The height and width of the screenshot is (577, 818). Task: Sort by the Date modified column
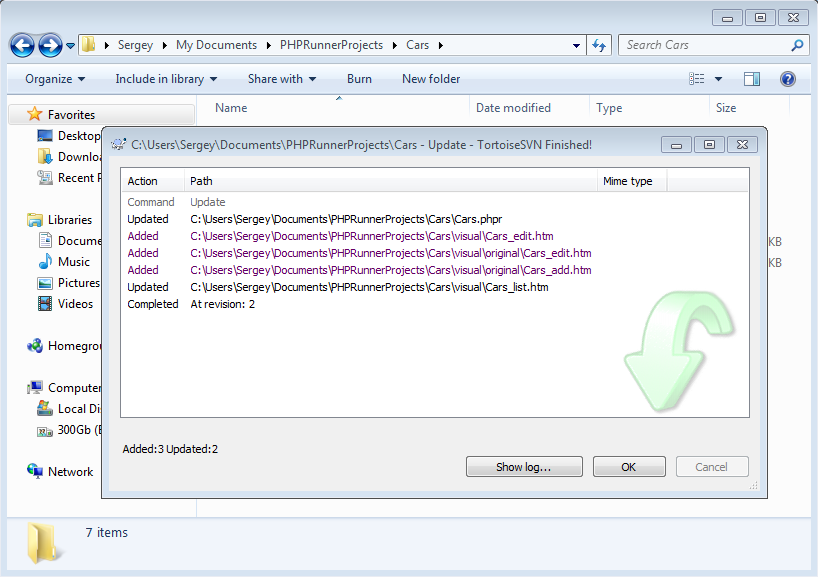coord(513,108)
